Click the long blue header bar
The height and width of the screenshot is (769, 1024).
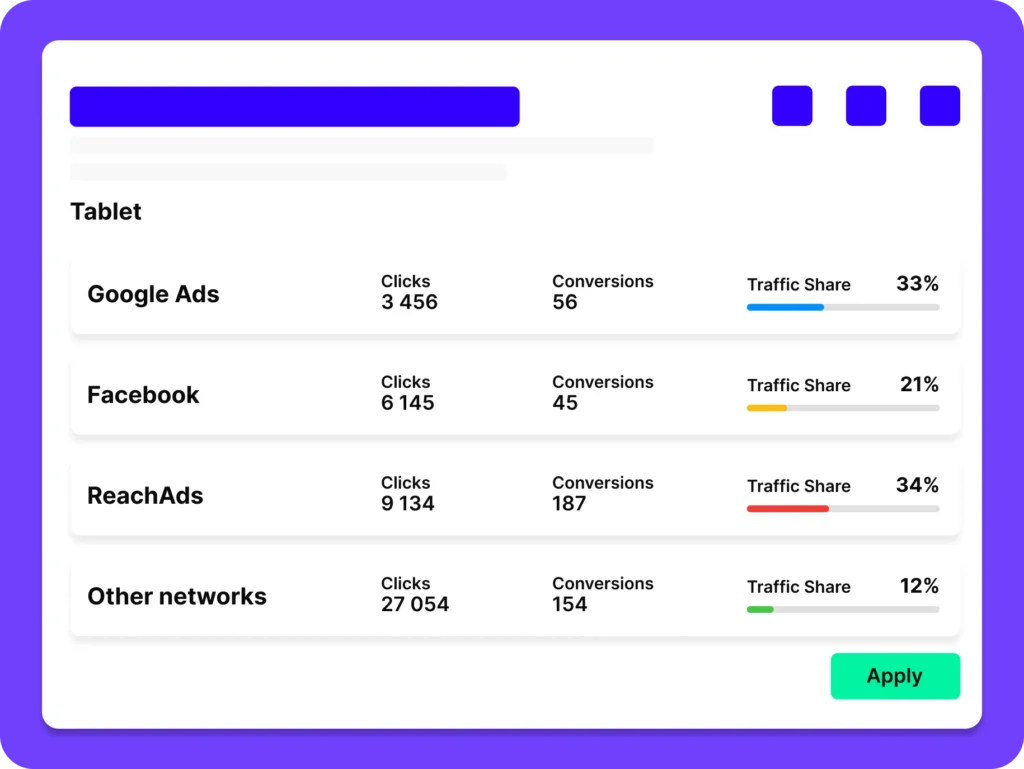(x=294, y=107)
